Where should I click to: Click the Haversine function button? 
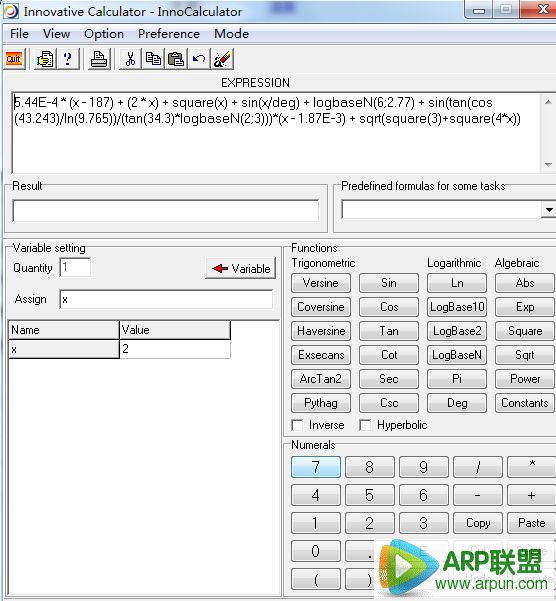321,331
